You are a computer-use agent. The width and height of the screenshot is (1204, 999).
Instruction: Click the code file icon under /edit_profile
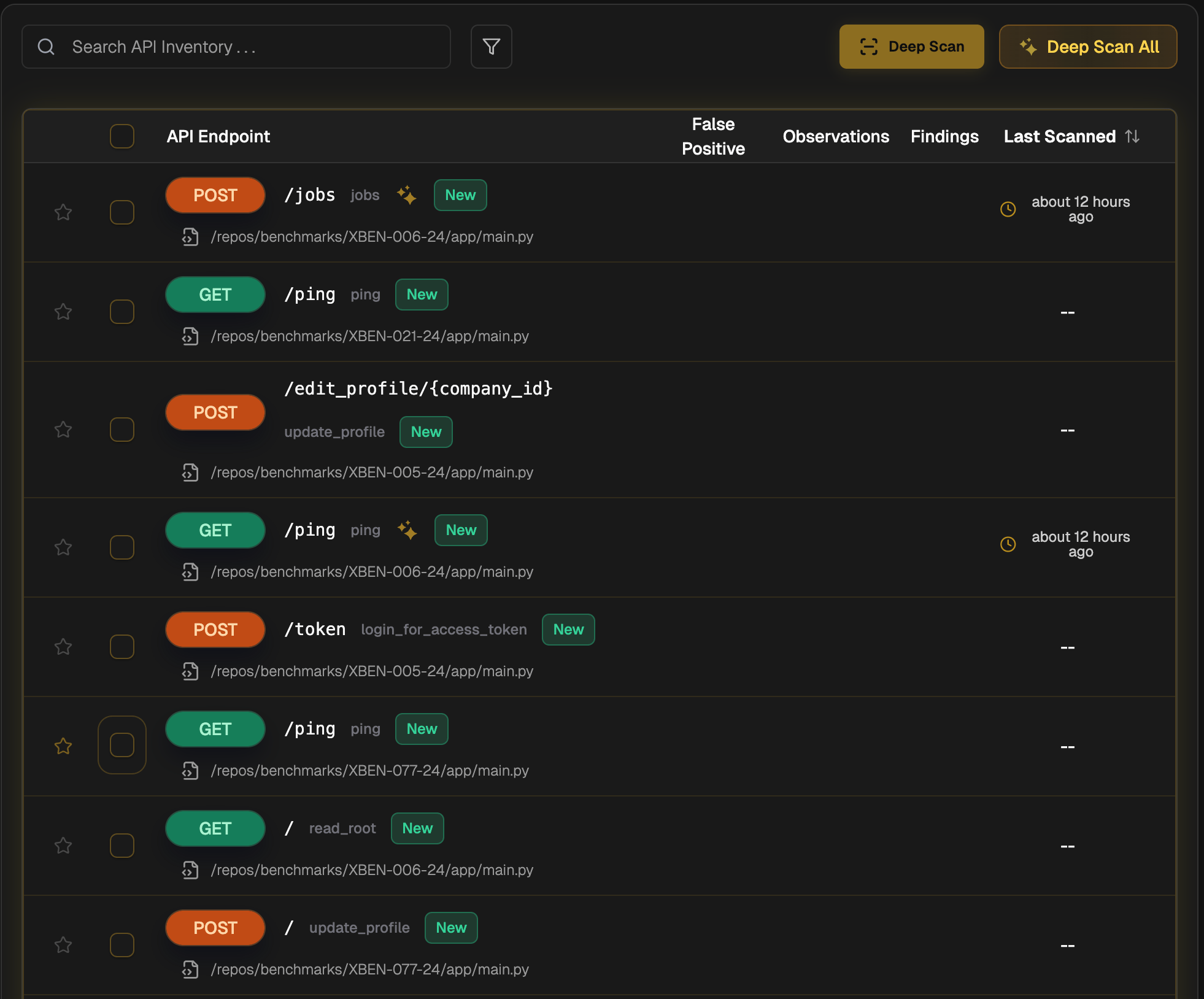[x=190, y=472]
